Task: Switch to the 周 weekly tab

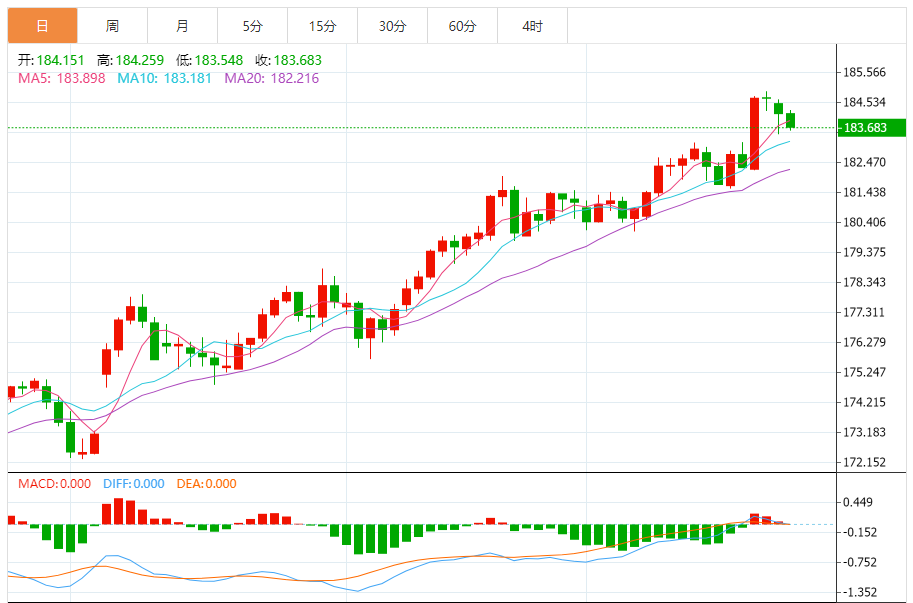Action: [112, 26]
